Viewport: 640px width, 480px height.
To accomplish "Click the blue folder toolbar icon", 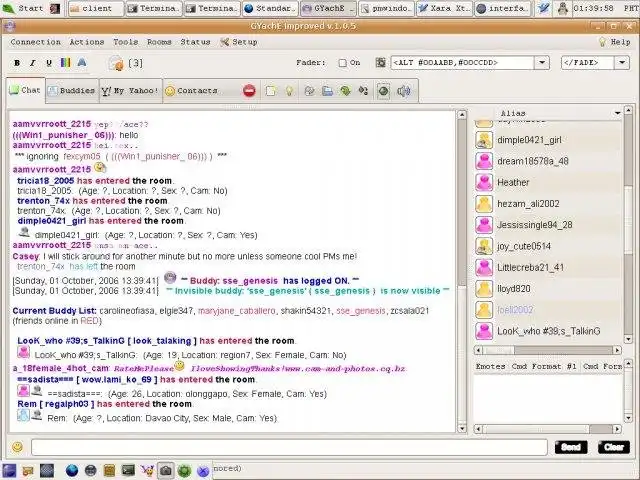I will coord(327,91).
